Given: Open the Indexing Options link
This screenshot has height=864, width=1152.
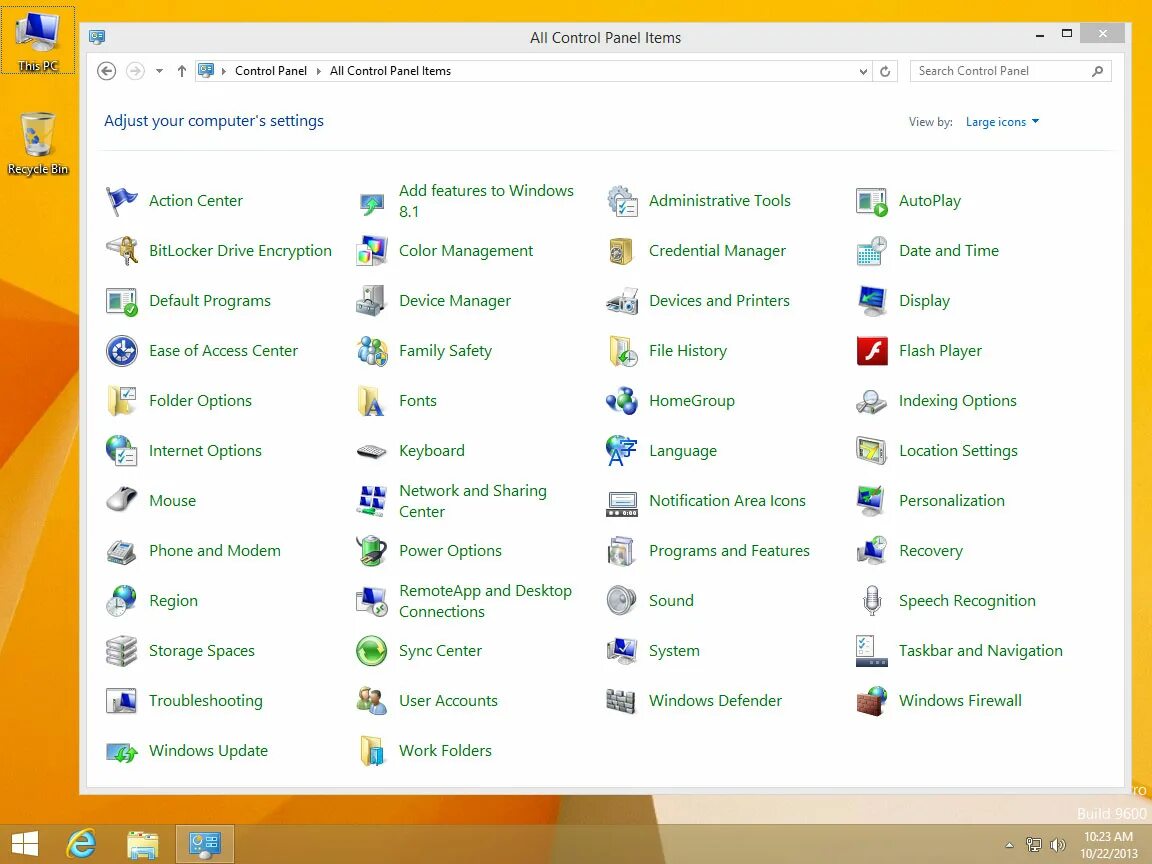Looking at the screenshot, I should (x=957, y=400).
